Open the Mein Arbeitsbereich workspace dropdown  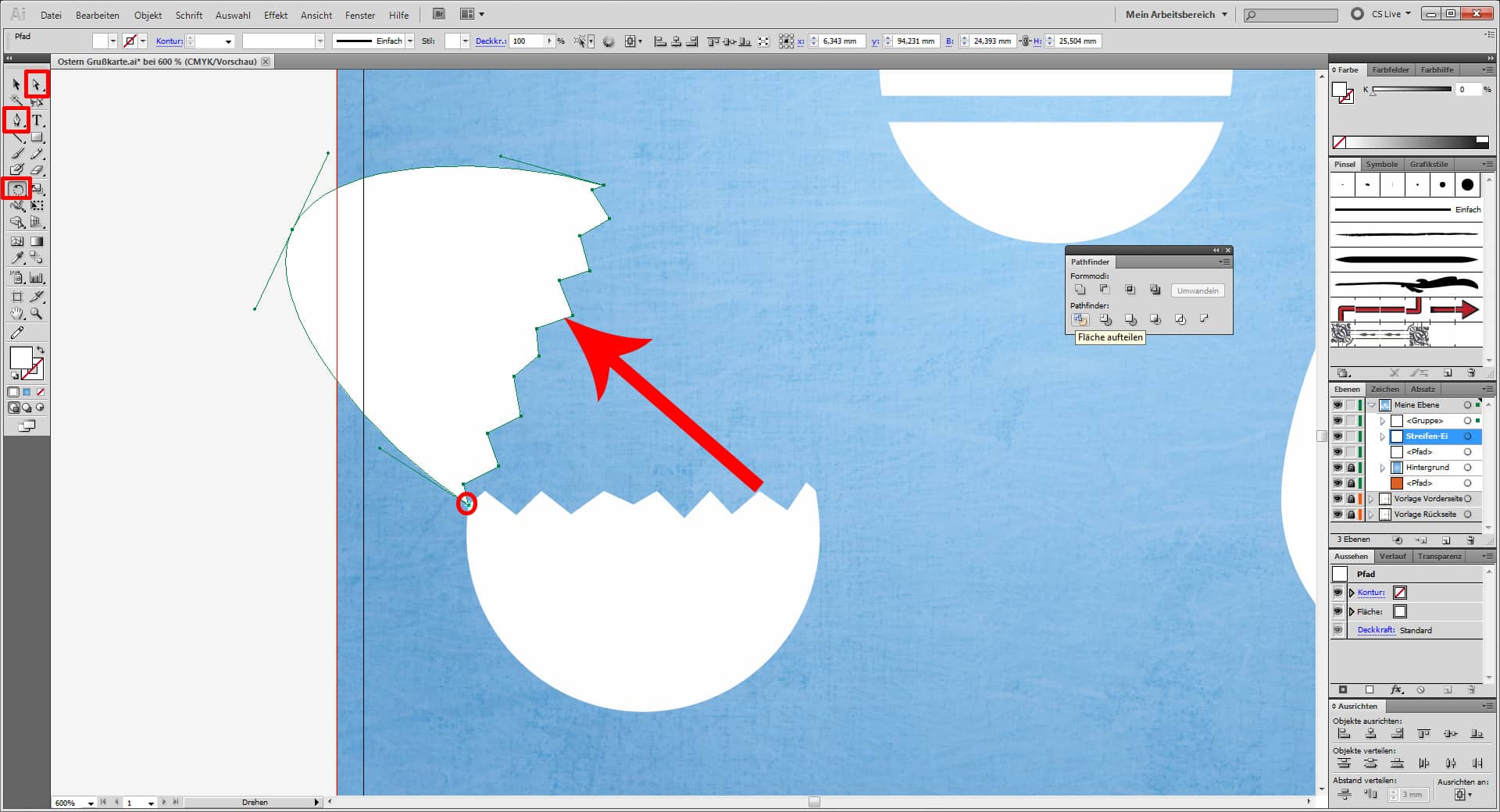click(1176, 14)
